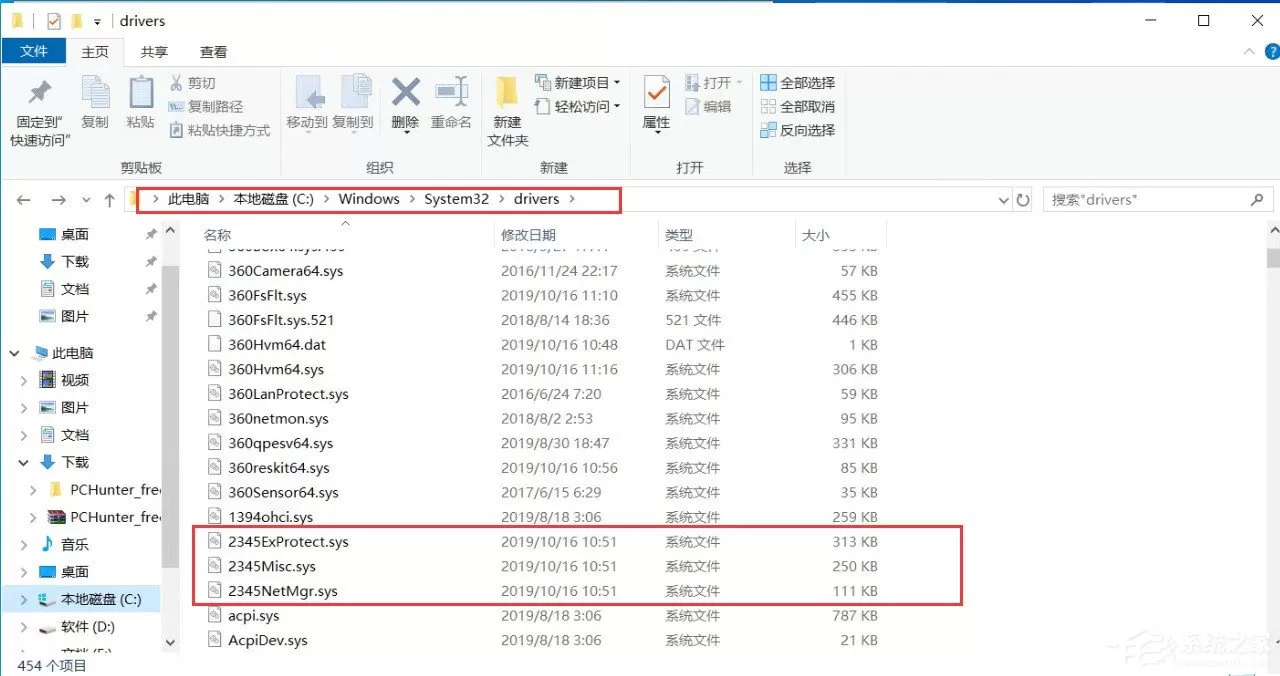Open the address bar history dropdown
Viewport: 1280px width, 676px height.
(x=1004, y=200)
